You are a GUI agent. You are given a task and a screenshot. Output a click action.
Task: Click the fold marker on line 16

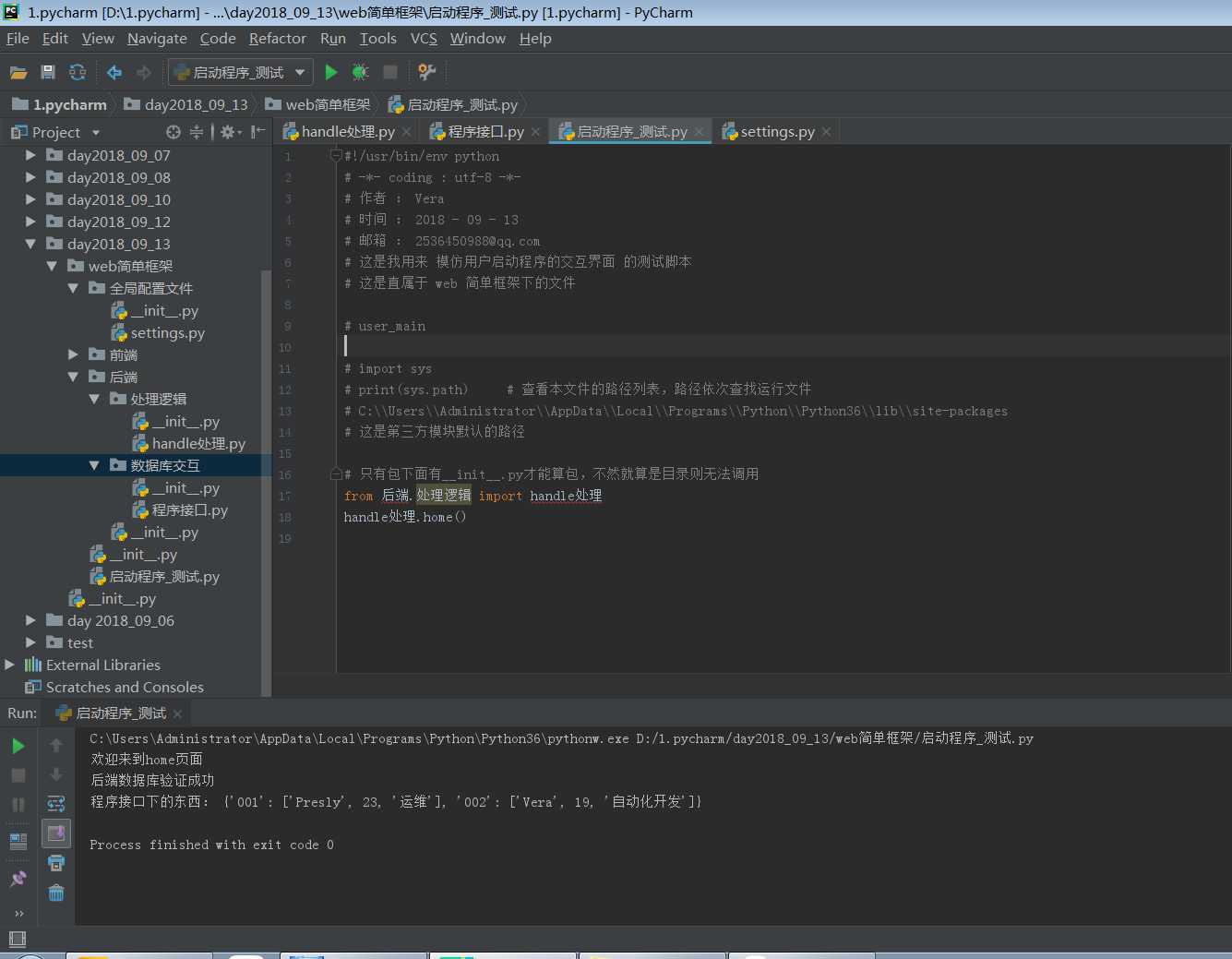336,474
